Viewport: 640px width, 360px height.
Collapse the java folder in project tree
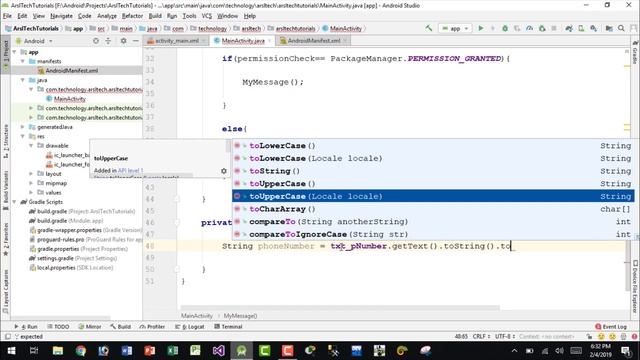coord(23,80)
